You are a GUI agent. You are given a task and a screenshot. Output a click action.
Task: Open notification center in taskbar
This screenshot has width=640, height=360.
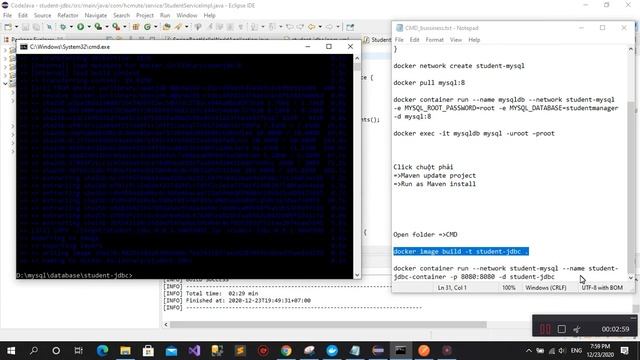click(x=624, y=351)
